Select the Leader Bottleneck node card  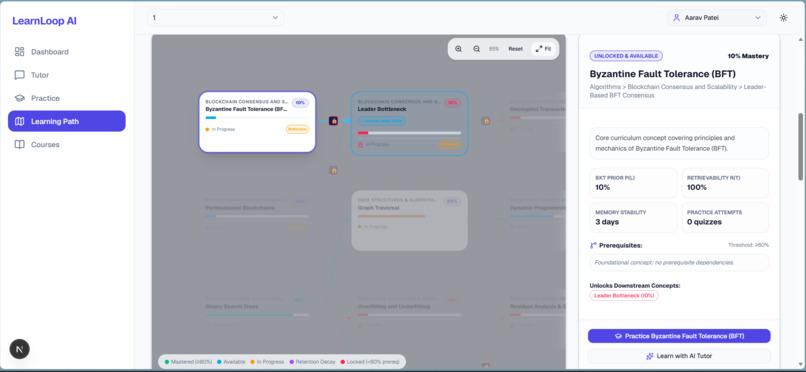[409, 123]
